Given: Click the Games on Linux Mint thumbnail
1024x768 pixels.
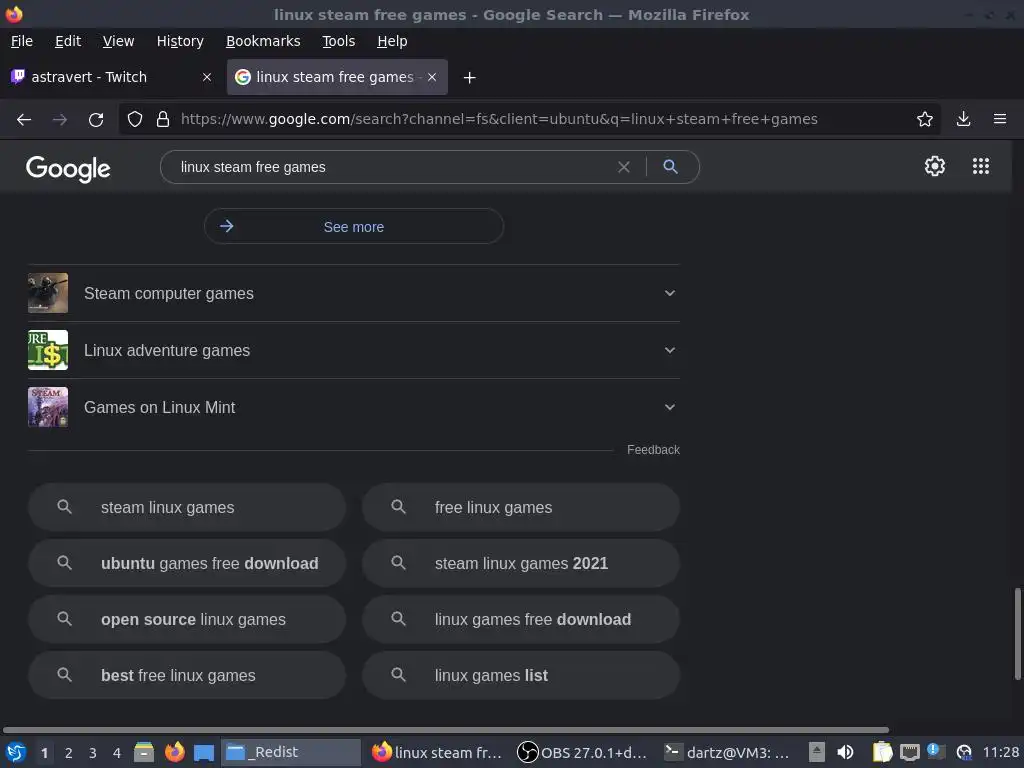Looking at the screenshot, I should coord(48,407).
